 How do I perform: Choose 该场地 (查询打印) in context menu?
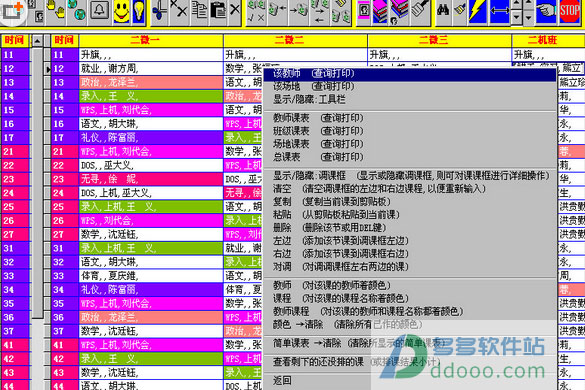point(410,87)
